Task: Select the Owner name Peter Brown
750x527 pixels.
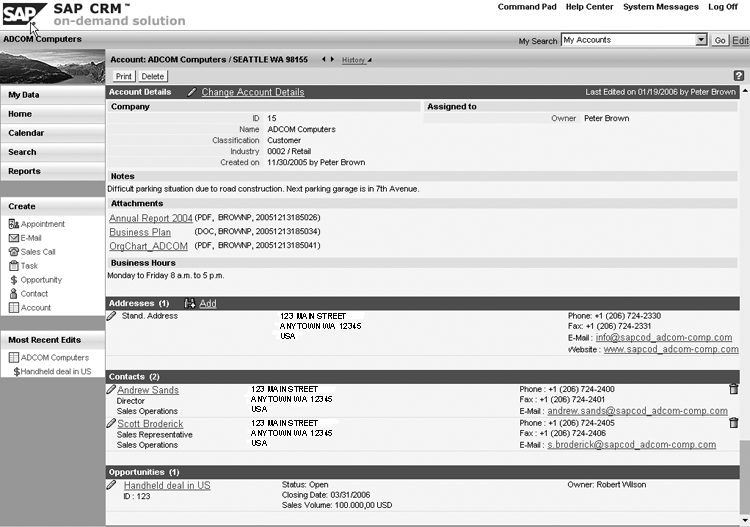Action: pos(606,118)
